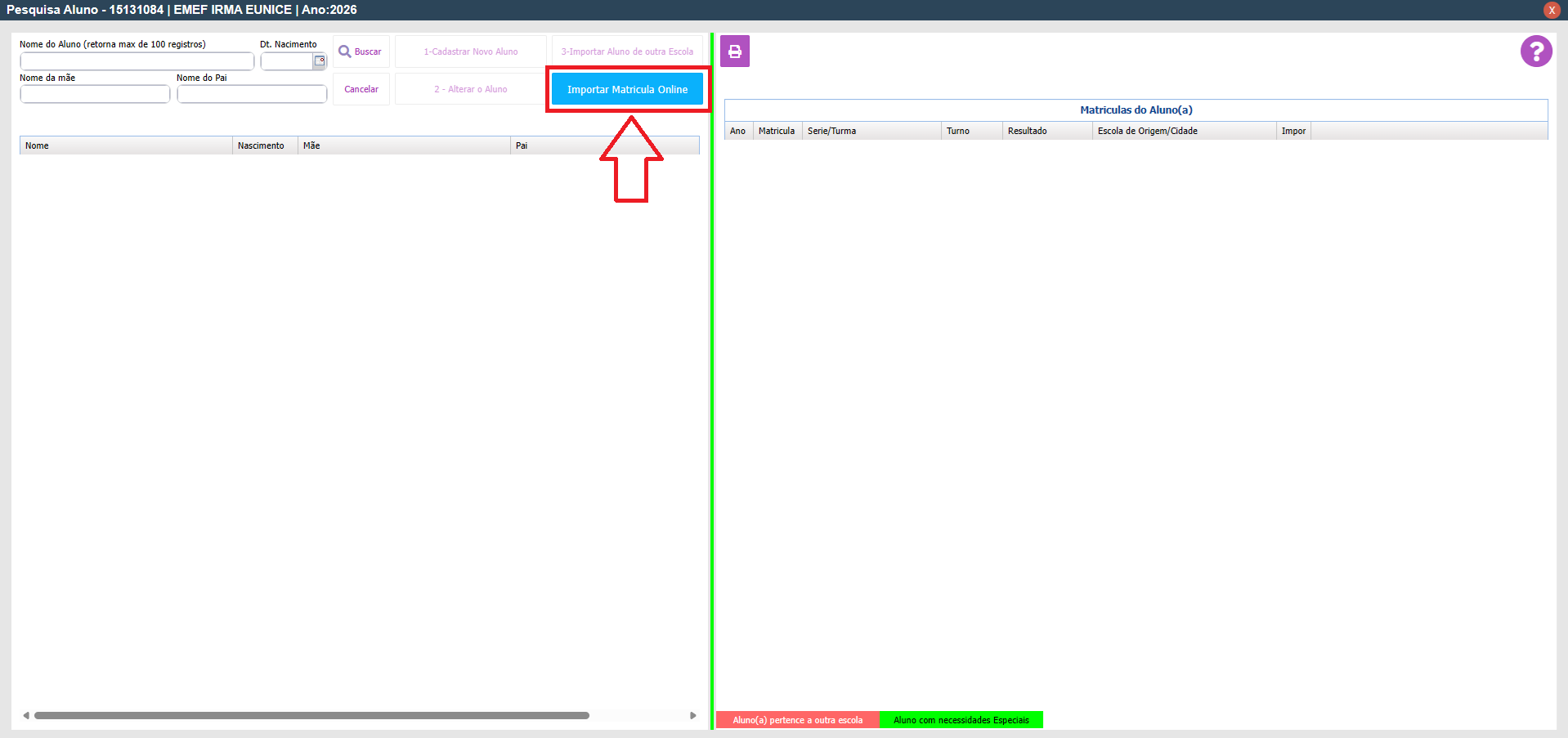Click the Buscar search button
Viewport: 1568px width, 738px height.
[361, 51]
